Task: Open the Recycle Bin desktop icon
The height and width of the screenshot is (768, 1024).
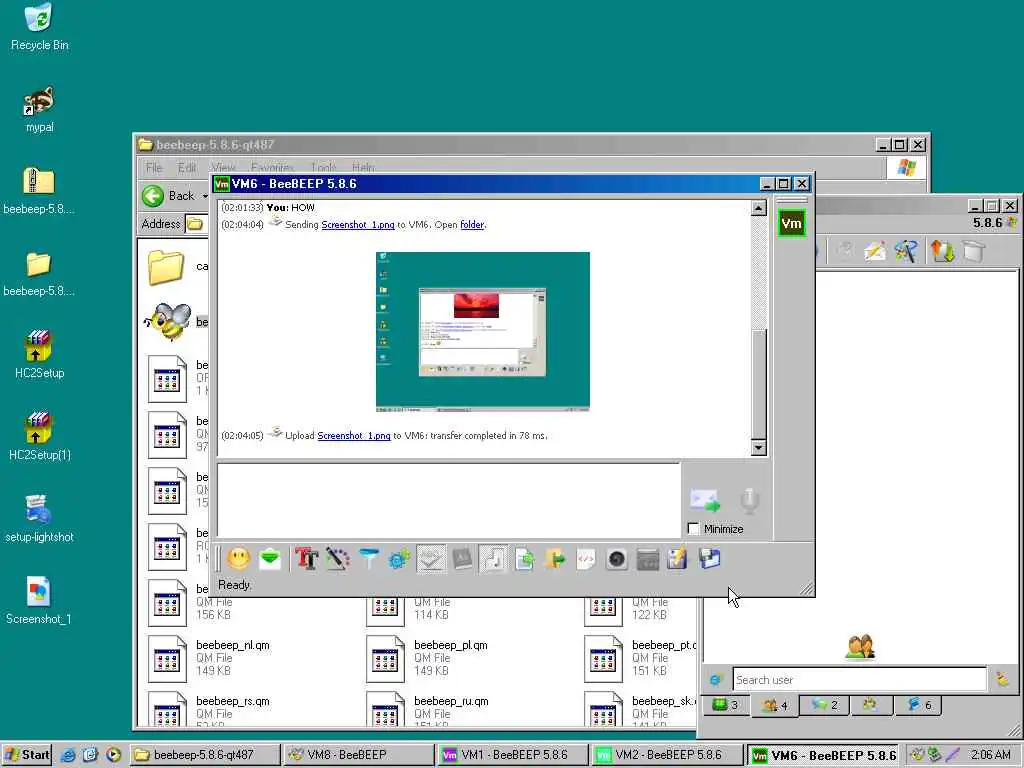Action: [x=39, y=27]
